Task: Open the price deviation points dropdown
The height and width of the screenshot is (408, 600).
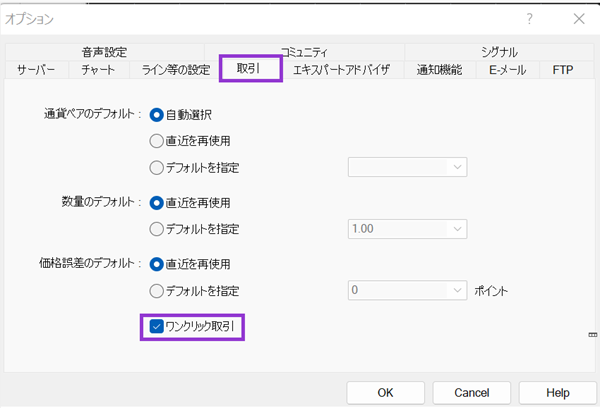Action: pos(408,290)
